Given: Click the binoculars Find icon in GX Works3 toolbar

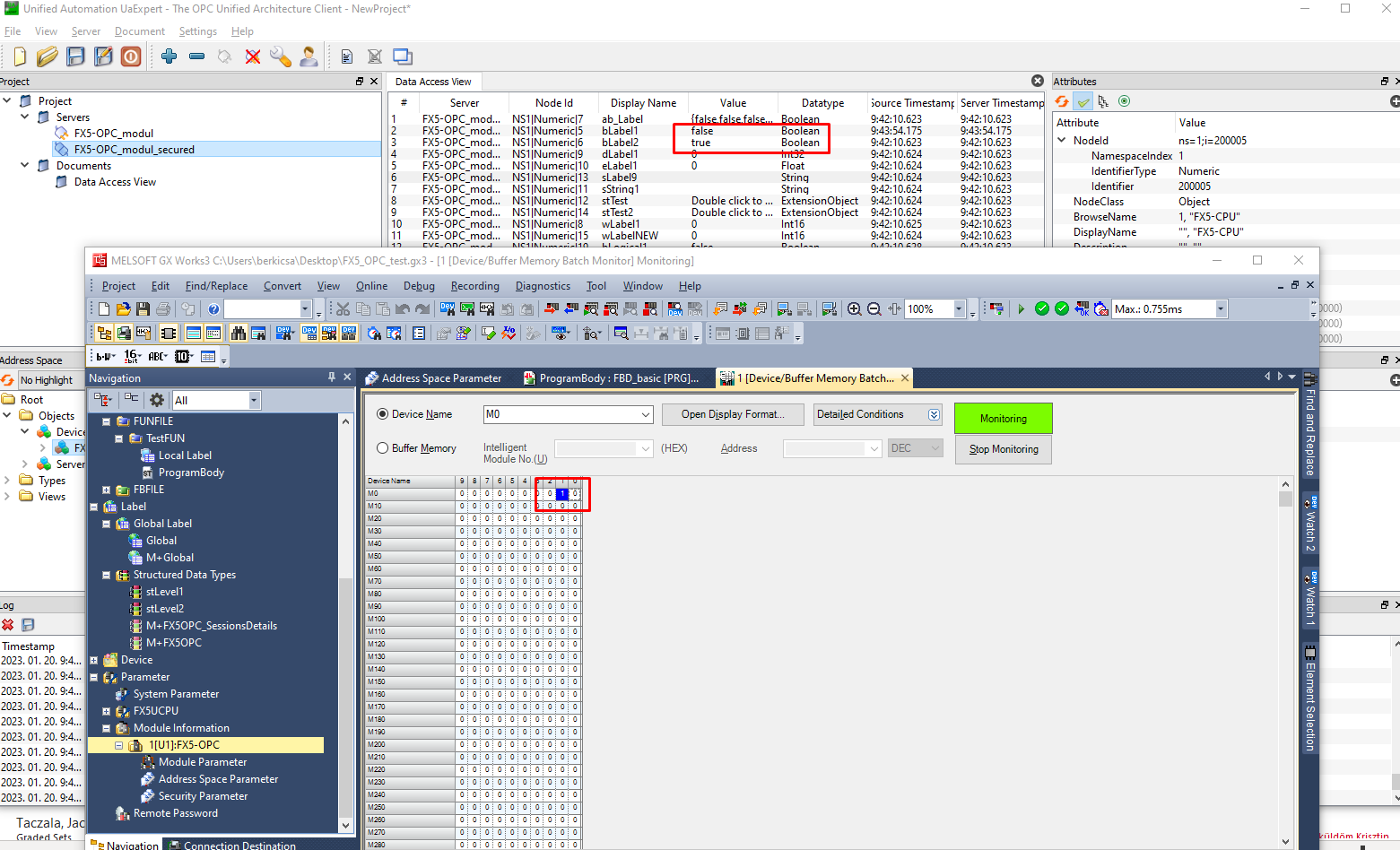Looking at the screenshot, I should click(238, 333).
